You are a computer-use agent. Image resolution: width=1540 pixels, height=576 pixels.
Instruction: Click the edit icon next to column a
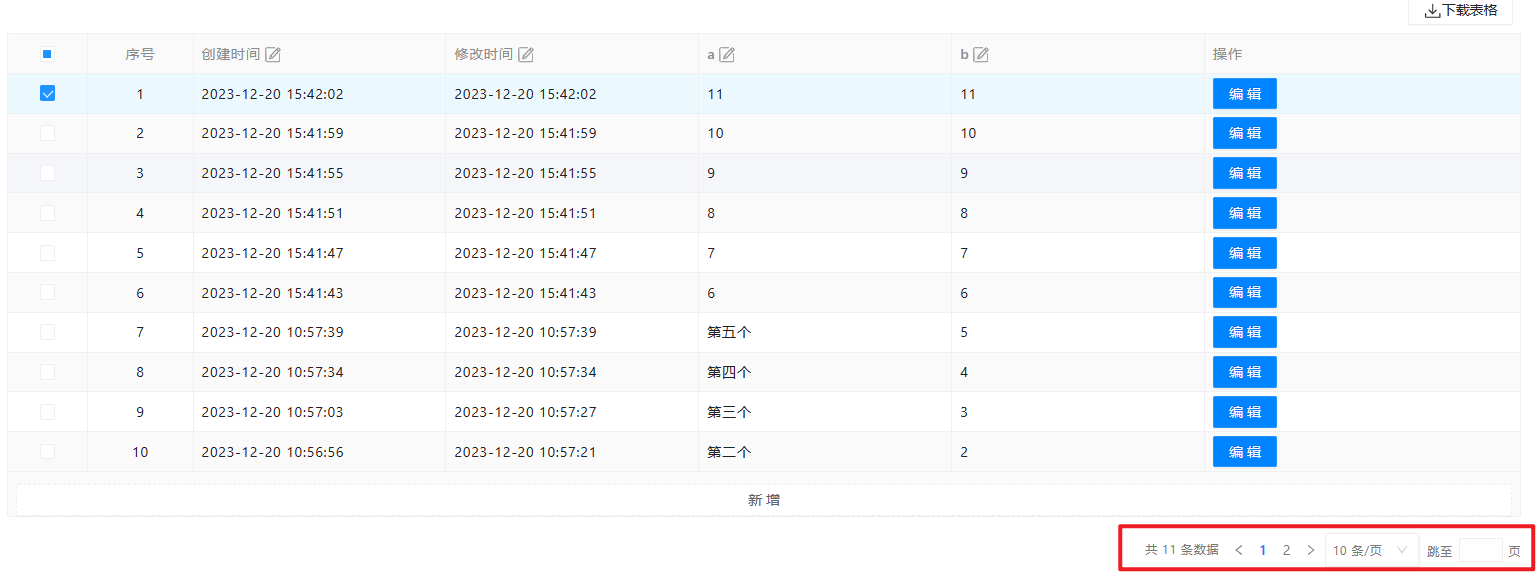(x=727, y=55)
